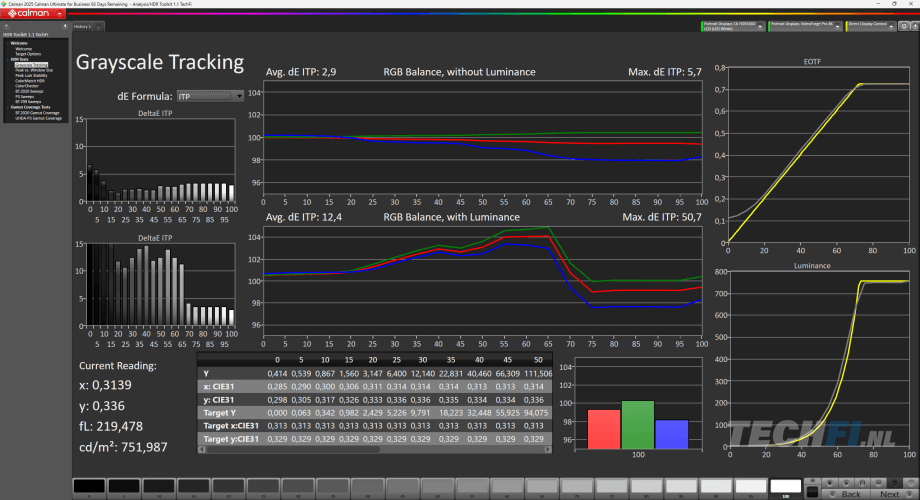
Task: Click the Luminance chart
Action: (820, 359)
